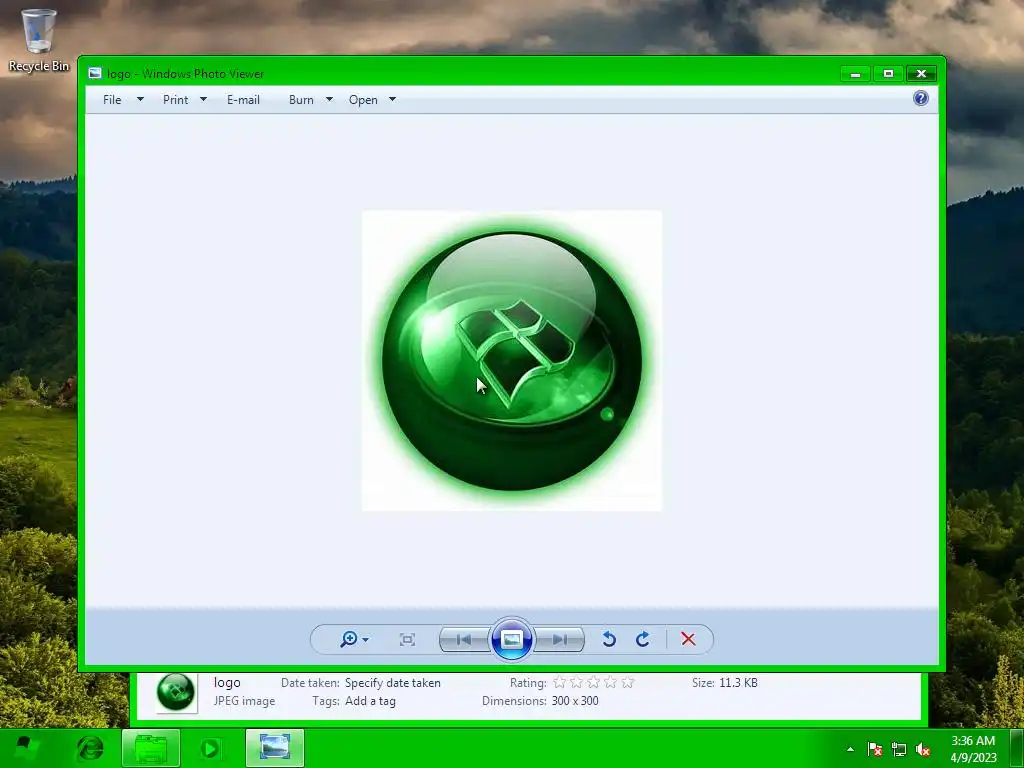This screenshot has height=768, width=1024.
Task: Click the 'logo' file name text
Action: (227, 682)
